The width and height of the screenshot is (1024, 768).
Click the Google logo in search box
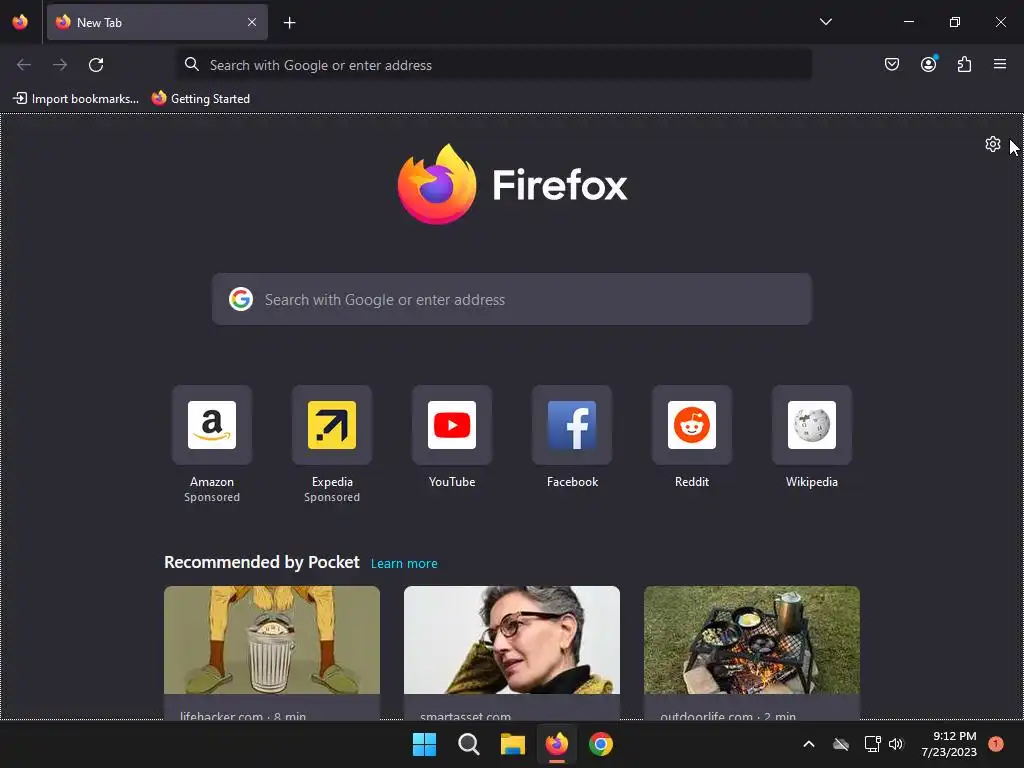pyautogui.click(x=240, y=299)
